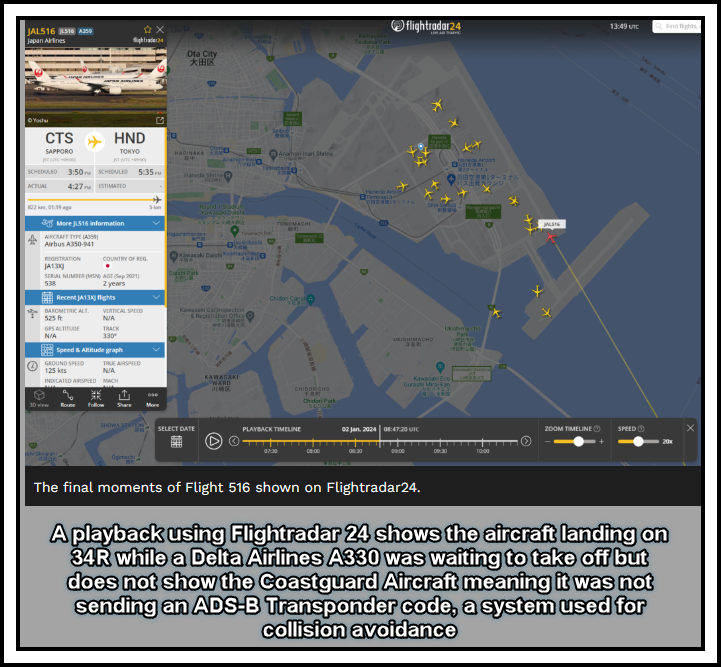Toggle Follow aircraft mode

pos(96,399)
